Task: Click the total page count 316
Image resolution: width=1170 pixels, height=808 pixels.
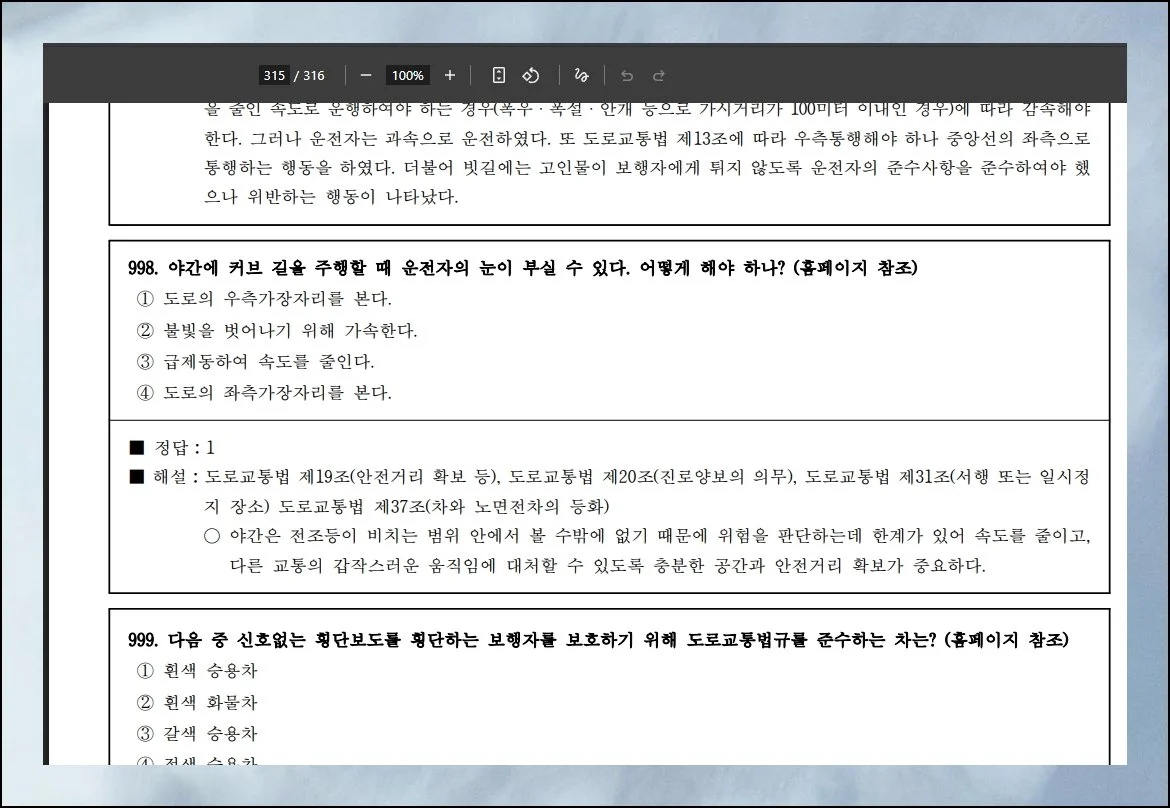Action: click(x=314, y=75)
